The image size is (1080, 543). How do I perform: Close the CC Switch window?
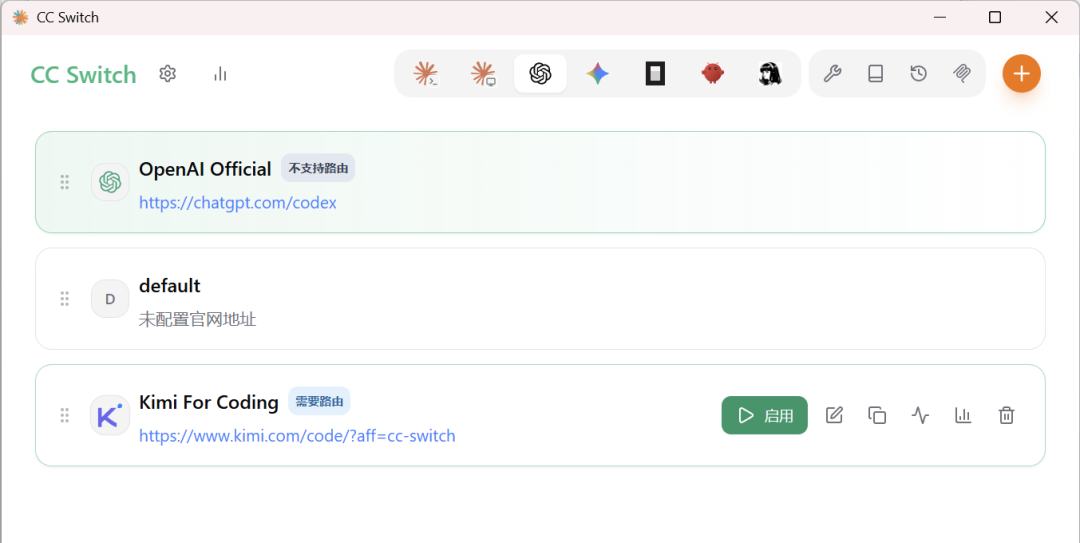[x=1051, y=17]
